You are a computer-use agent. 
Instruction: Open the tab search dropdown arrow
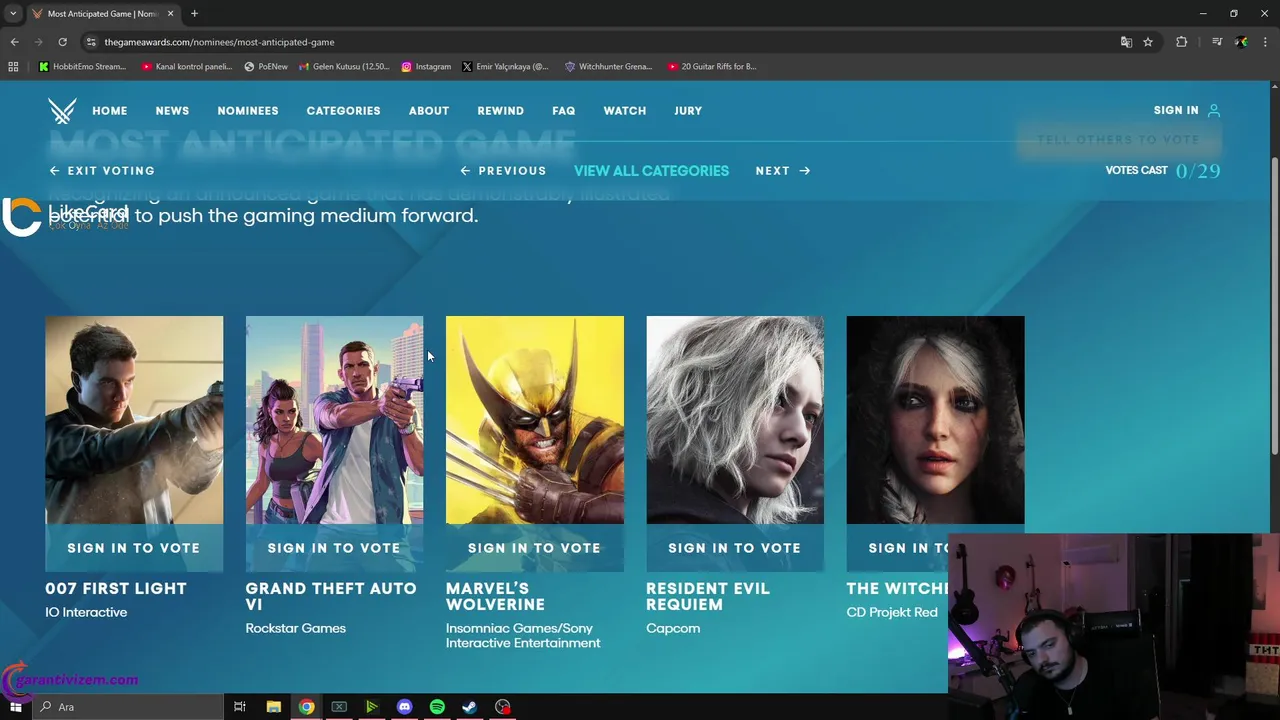coord(13,14)
